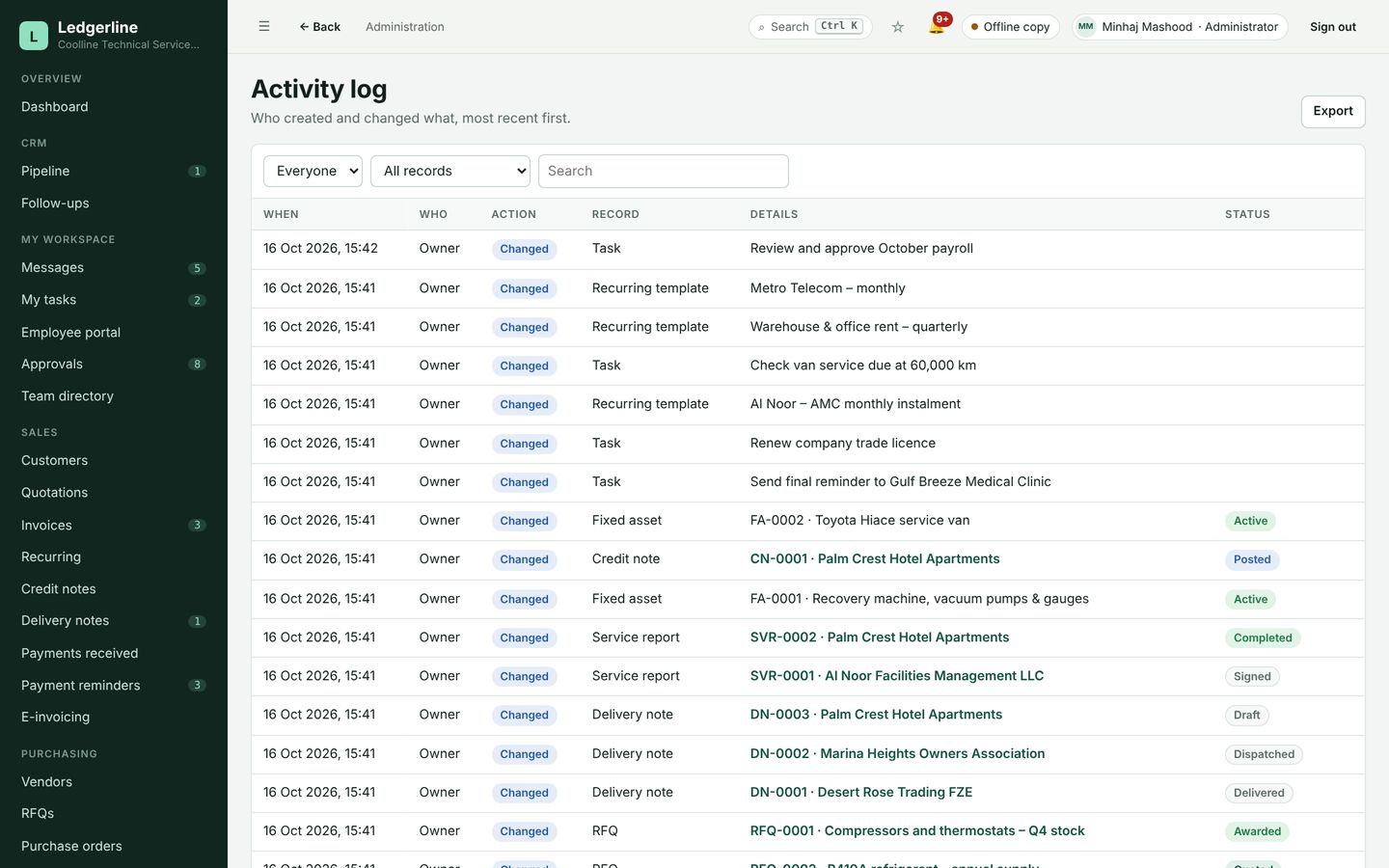Open RFQs in the sidebar
1389x868 pixels.
point(114,814)
